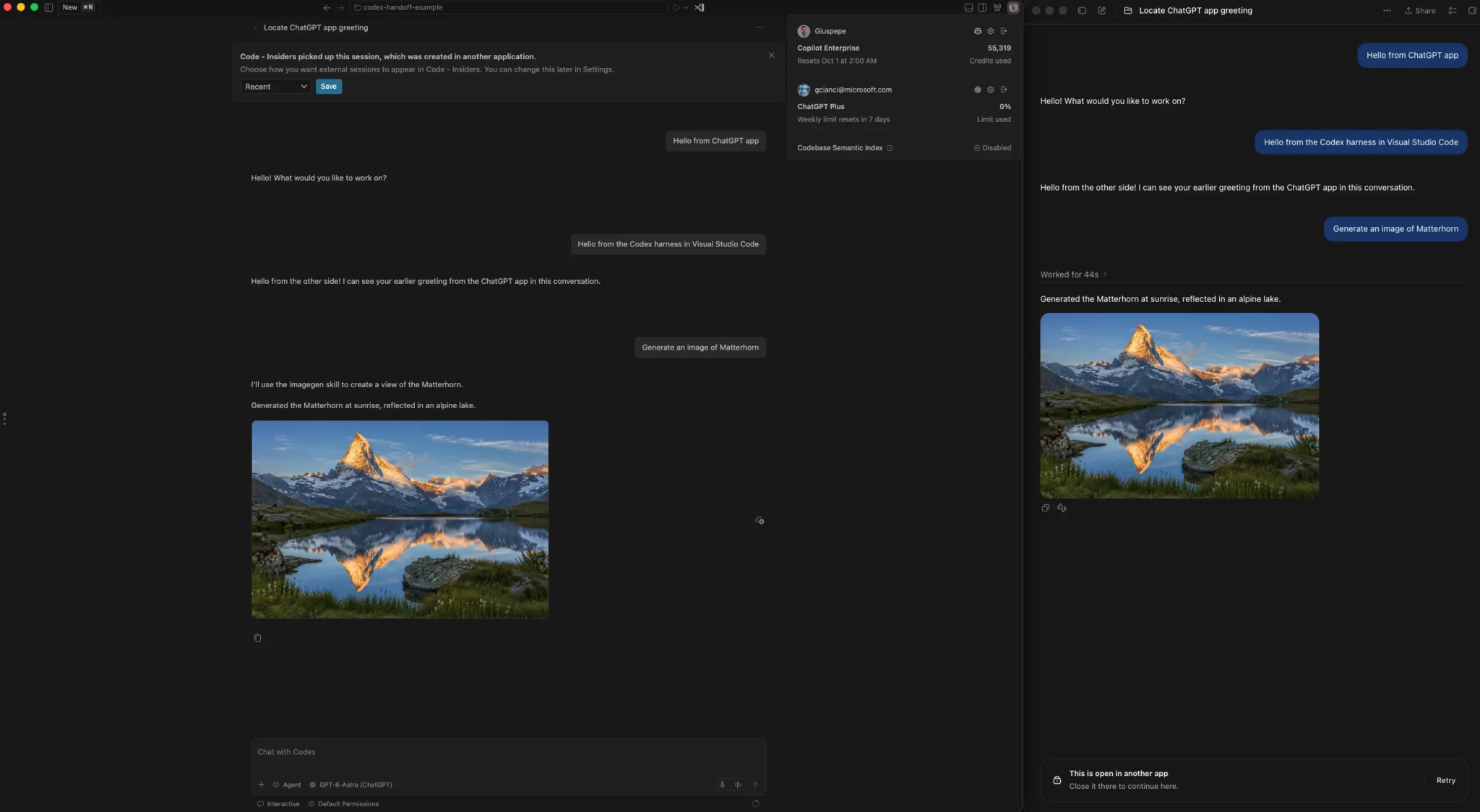Open the Matterhorn image in Code Insiders chat
The height and width of the screenshot is (812, 1480).
[x=400, y=519]
